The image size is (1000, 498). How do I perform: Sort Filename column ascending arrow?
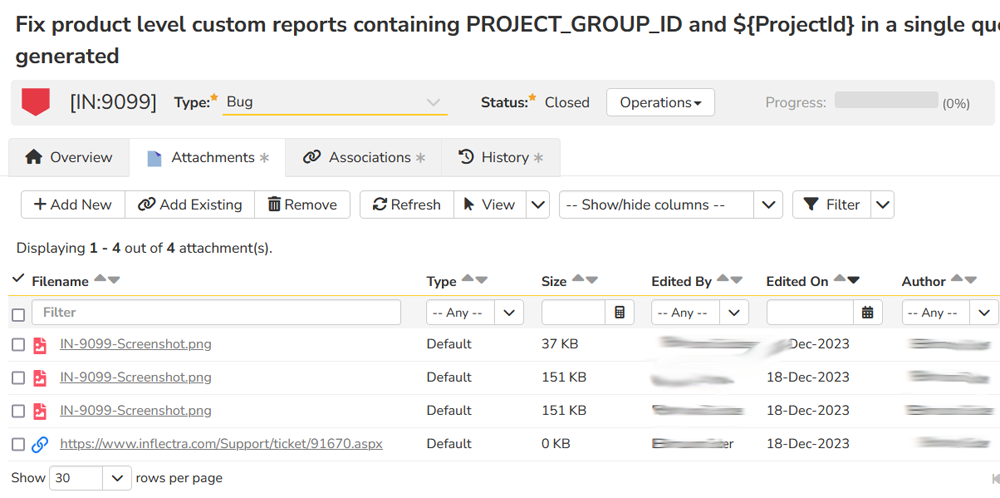tap(100, 280)
